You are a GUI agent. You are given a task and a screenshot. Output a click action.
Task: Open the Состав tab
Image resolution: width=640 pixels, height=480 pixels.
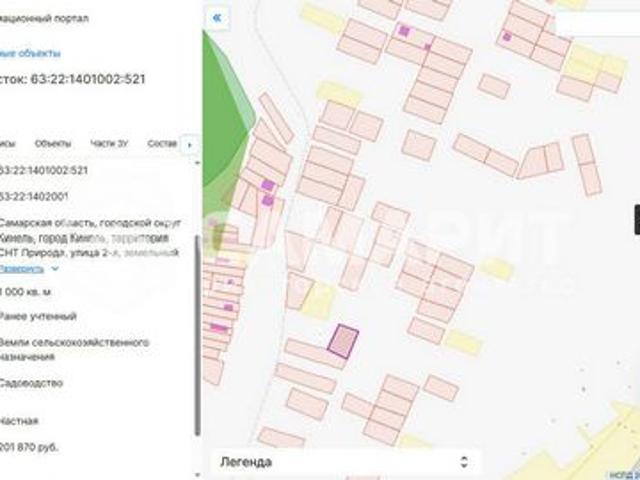162,143
